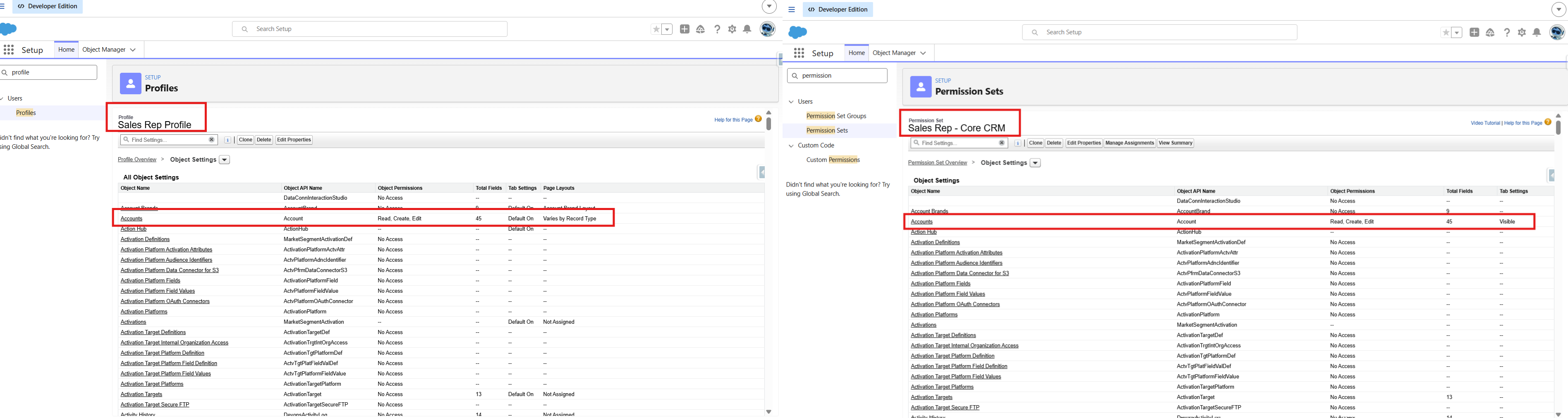Click Quick Find box containing 'permission'
Viewport: 1568px width, 418px height.
click(837, 75)
